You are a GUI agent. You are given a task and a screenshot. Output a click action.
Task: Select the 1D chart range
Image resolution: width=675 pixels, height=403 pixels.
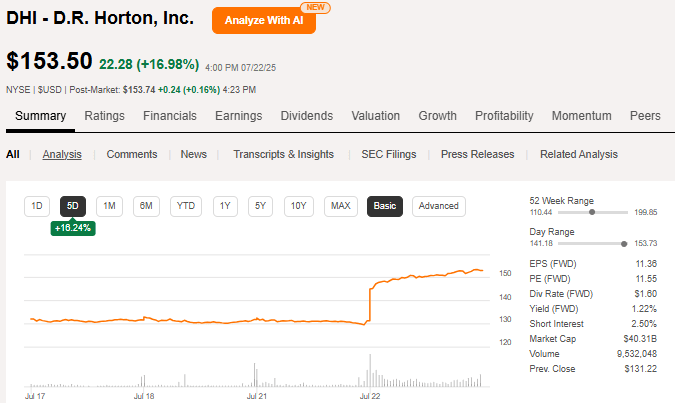[37, 206]
